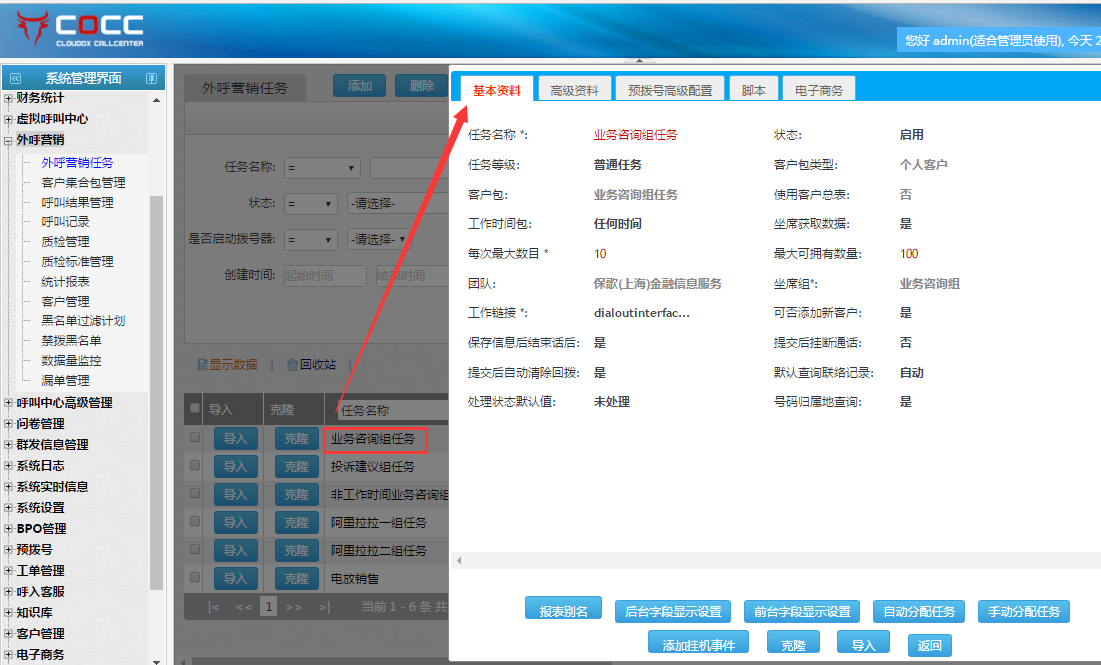The width and height of the screenshot is (1101, 665).
Task: Click the sidebar pin icon
Action: pyautogui.click(x=151, y=78)
